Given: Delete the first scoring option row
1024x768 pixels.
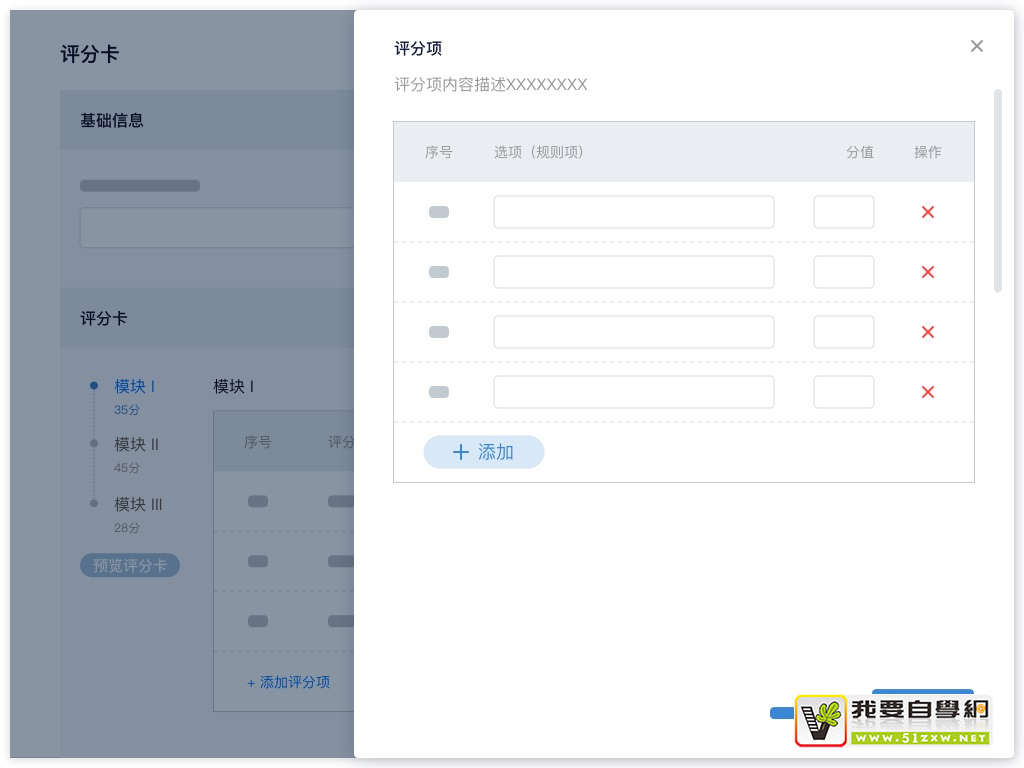Looking at the screenshot, I should pyautogui.click(x=927, y=212).
